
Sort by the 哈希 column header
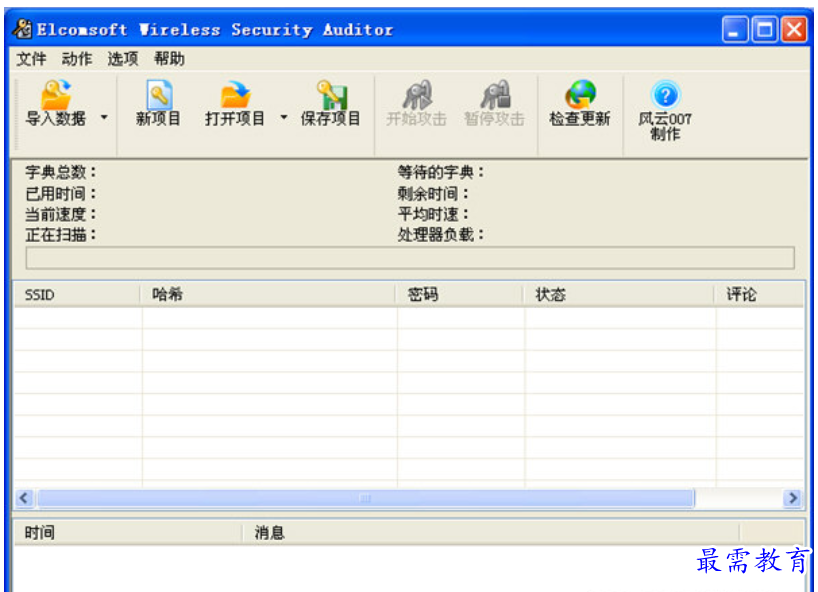pyautogui.click(x=268, y=295)
